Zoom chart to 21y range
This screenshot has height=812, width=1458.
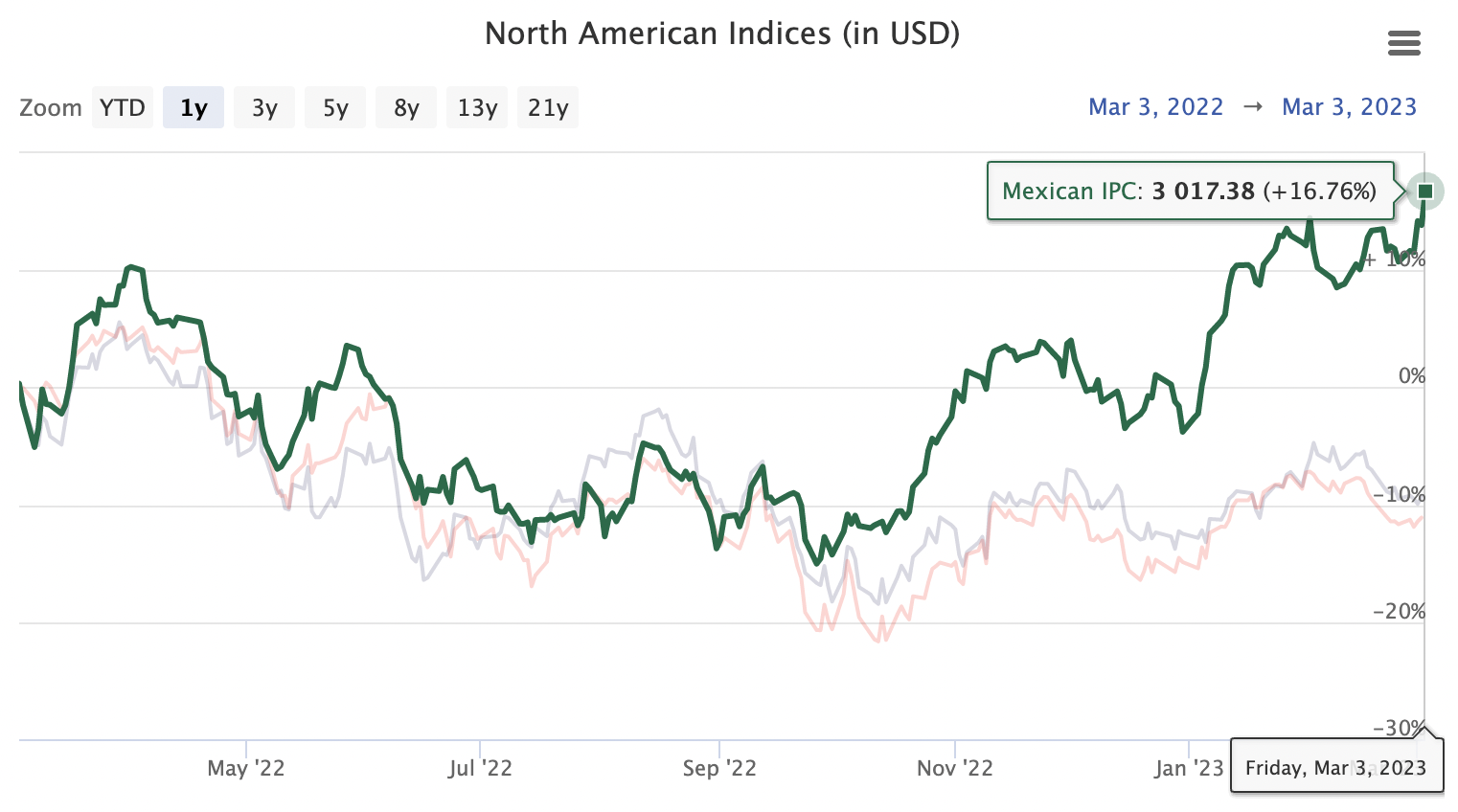(548, 107)
